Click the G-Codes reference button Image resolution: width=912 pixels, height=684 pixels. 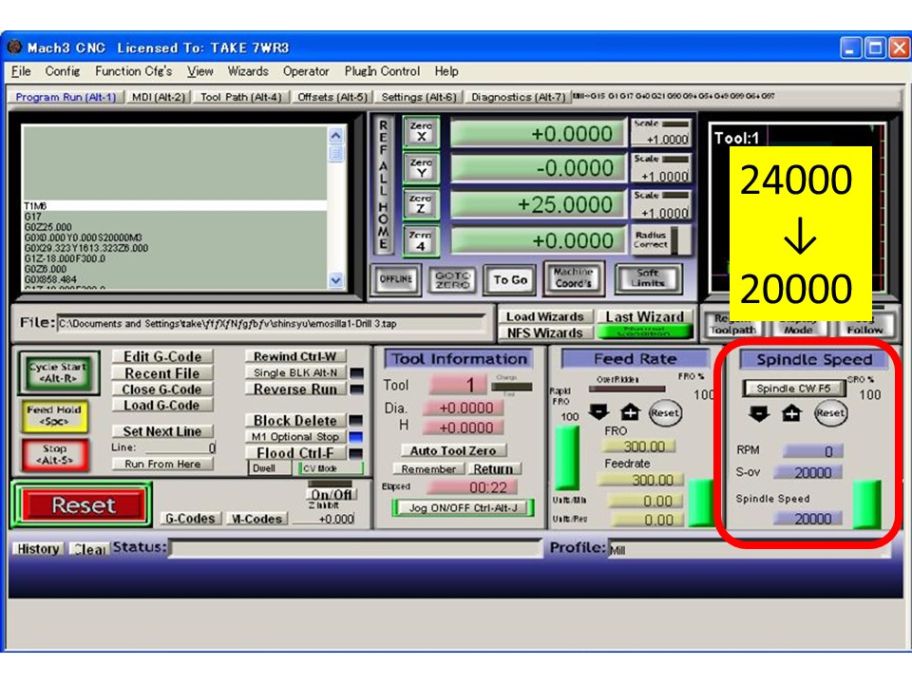(x=190, y=518)
